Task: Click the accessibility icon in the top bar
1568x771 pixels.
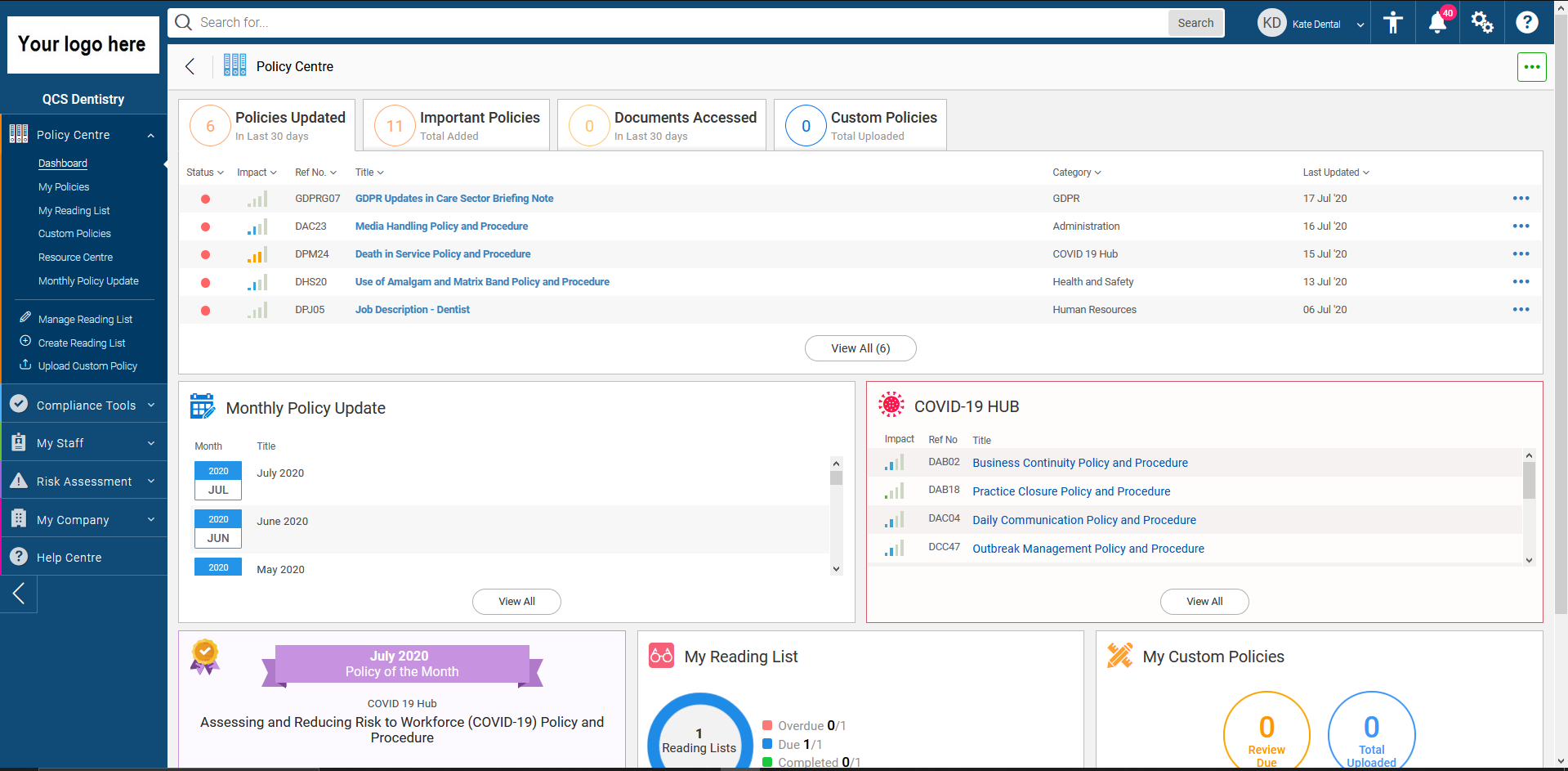Action: click(x=1392, y=22)
